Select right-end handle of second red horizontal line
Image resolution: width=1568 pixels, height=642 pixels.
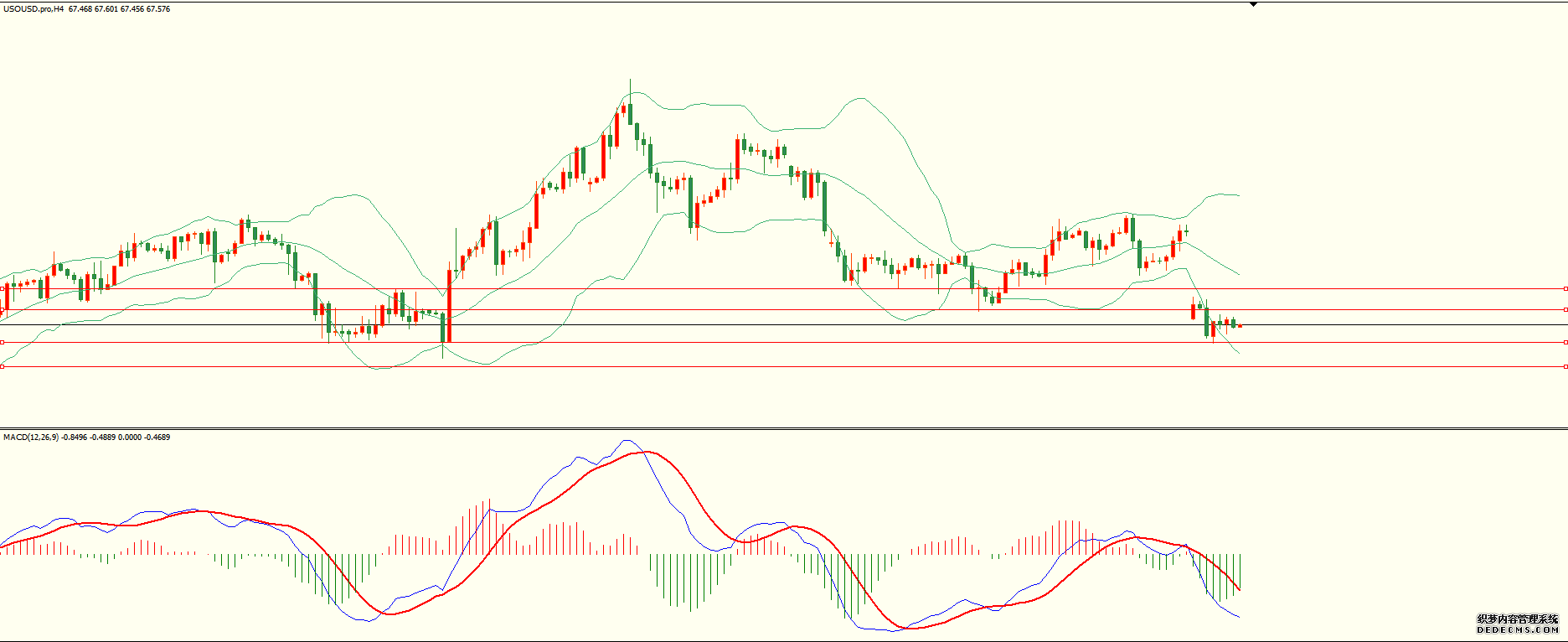[x=1565, y=309]
